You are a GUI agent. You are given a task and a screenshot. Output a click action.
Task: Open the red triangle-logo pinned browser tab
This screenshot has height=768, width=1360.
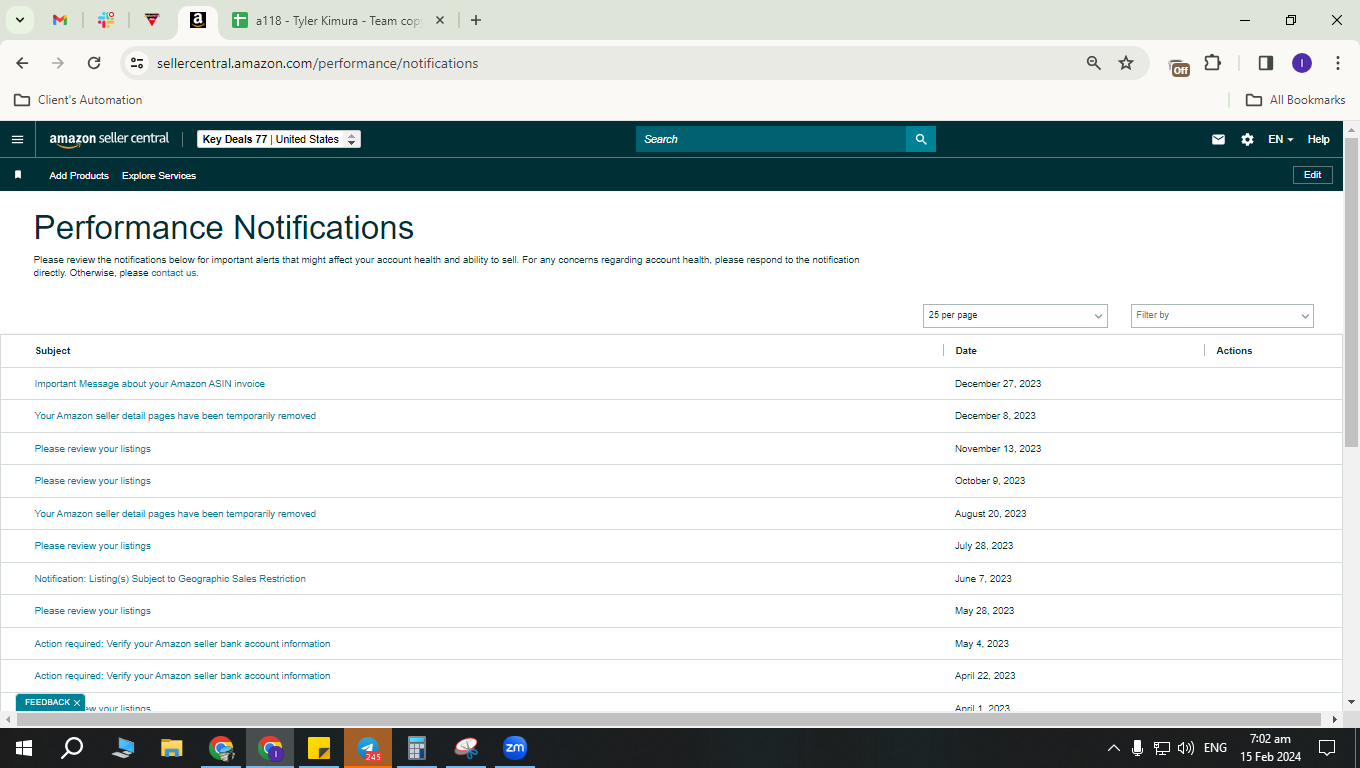[x=151, y=20]
